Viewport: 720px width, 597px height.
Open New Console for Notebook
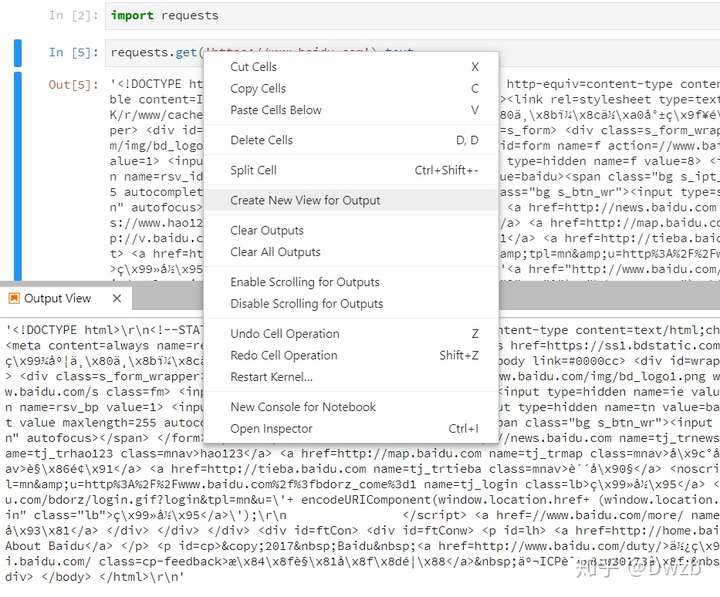pos(351,407)
